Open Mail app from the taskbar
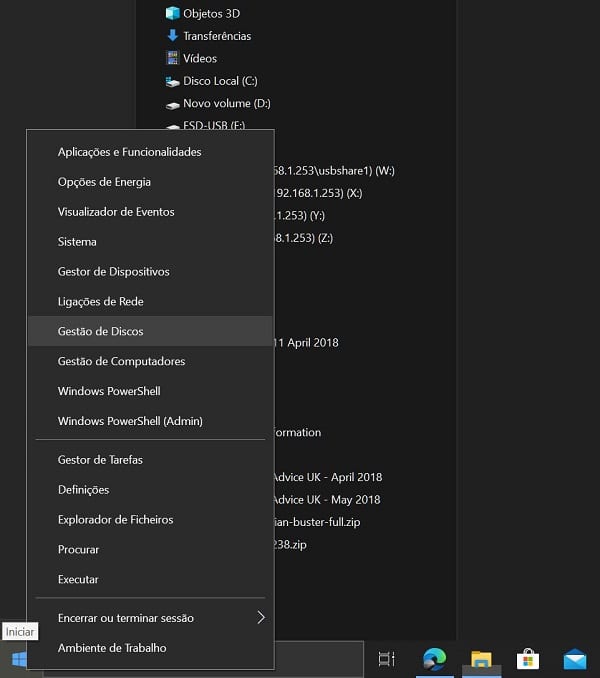This screenshot has height=678, width=600. 575,659
